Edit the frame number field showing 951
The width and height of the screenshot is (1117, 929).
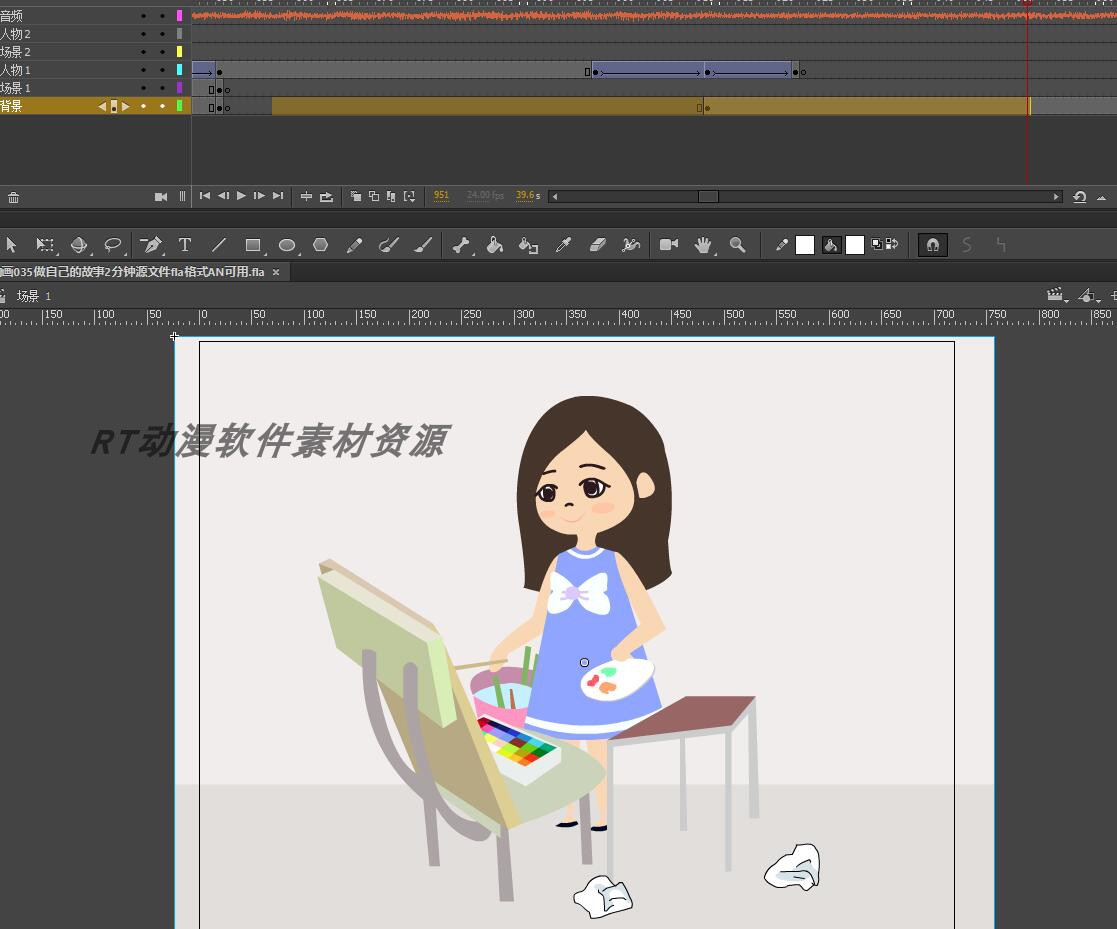coord(441,195)
